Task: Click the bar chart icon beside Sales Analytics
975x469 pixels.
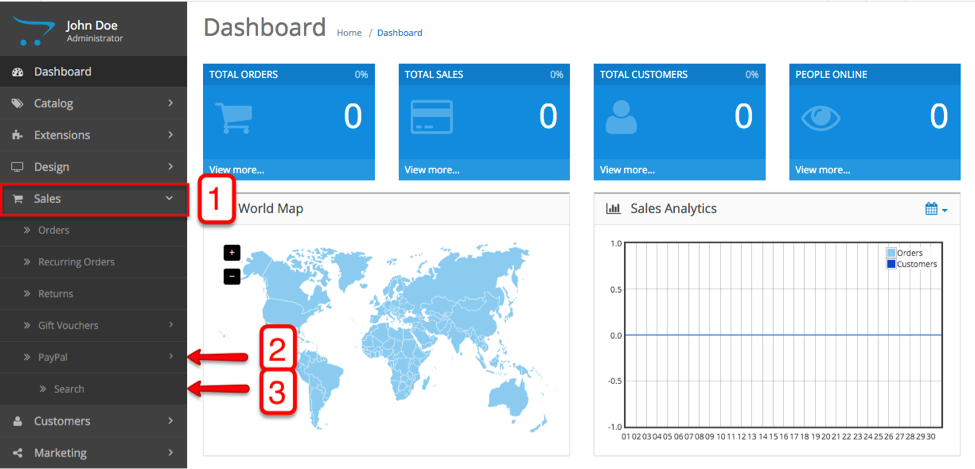Action: click(614, 209)
